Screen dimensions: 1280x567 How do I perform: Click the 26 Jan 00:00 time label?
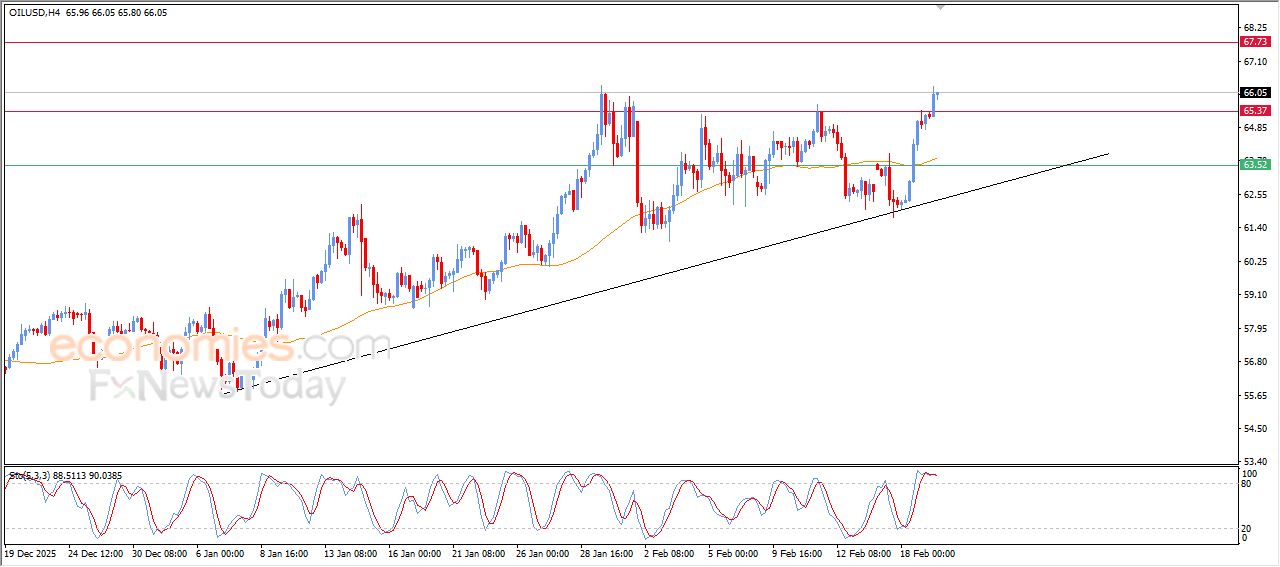click(543, 552)
